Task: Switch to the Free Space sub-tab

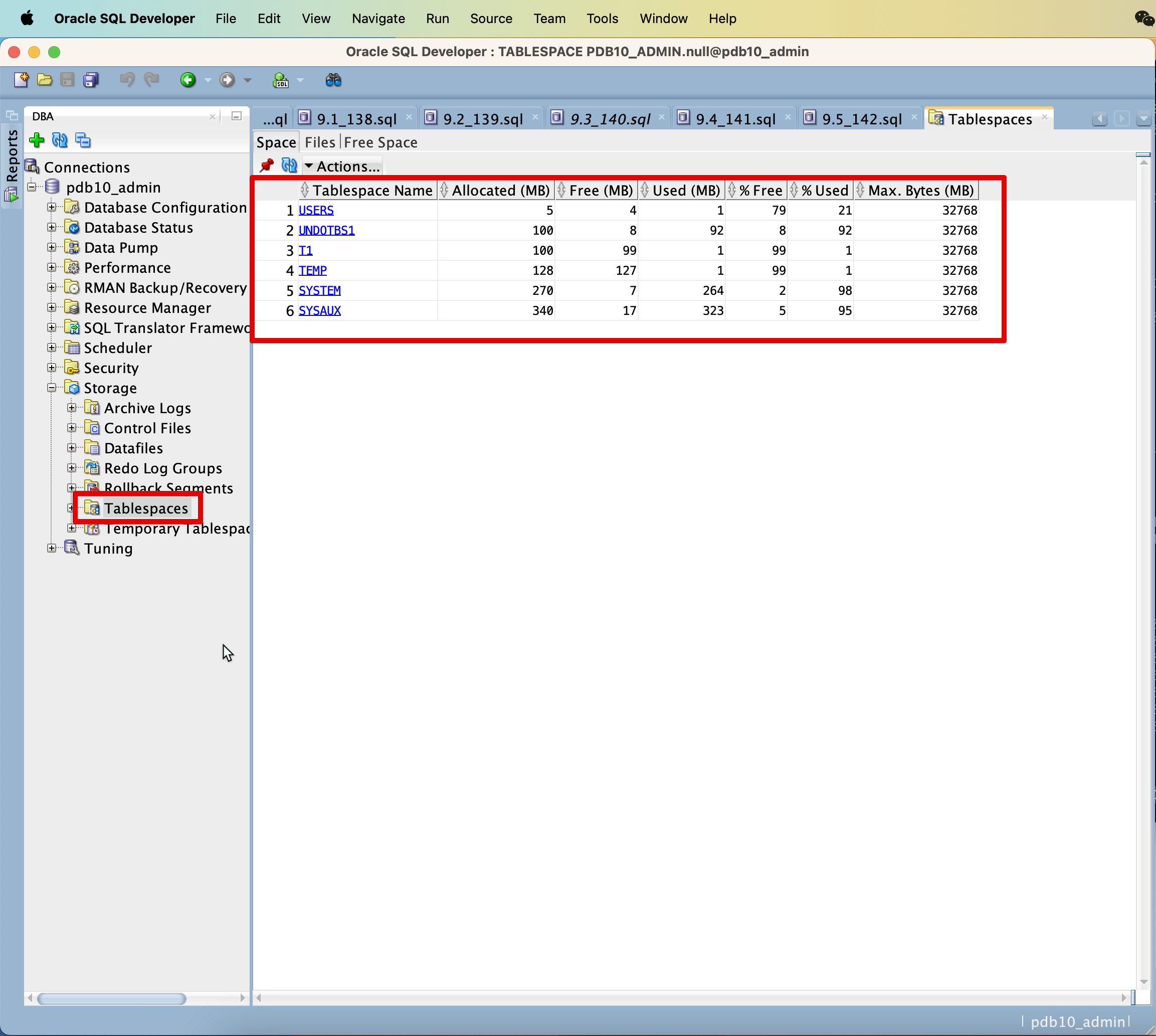Action: pyautogui.click(x=380, y=142)
